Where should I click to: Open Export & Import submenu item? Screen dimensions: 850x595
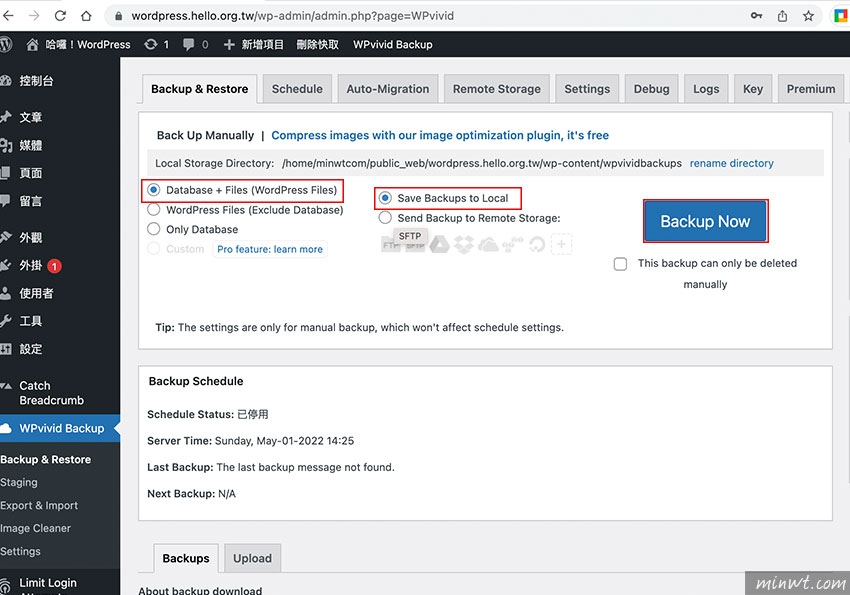click(39, 506)
